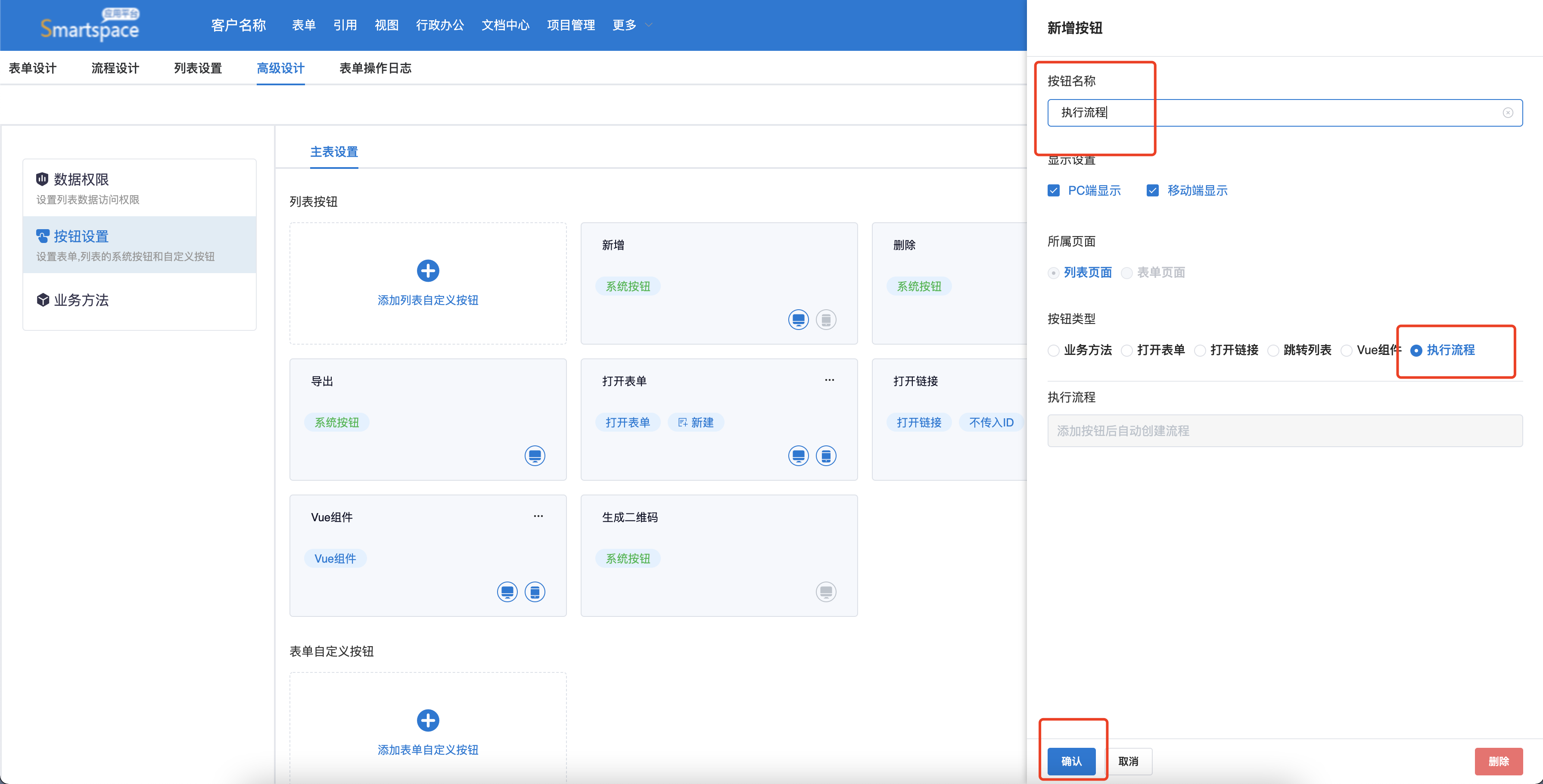
Task: Clear the 按钮名称 input using clear icon
Action: [x=1508, y=112]
